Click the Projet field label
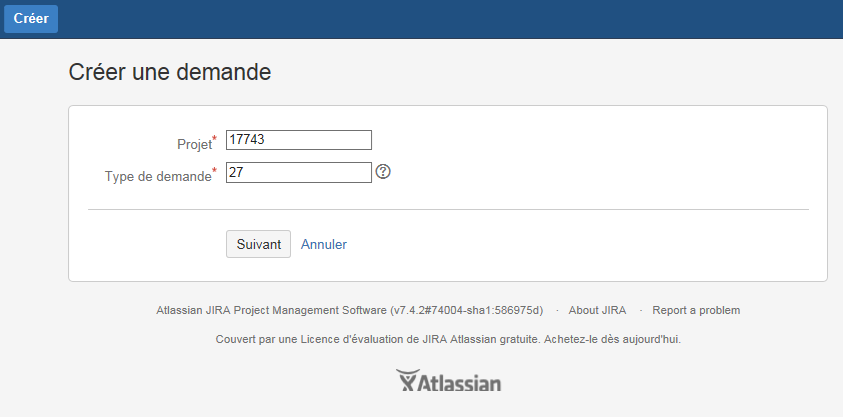 [x=195, y=145]
